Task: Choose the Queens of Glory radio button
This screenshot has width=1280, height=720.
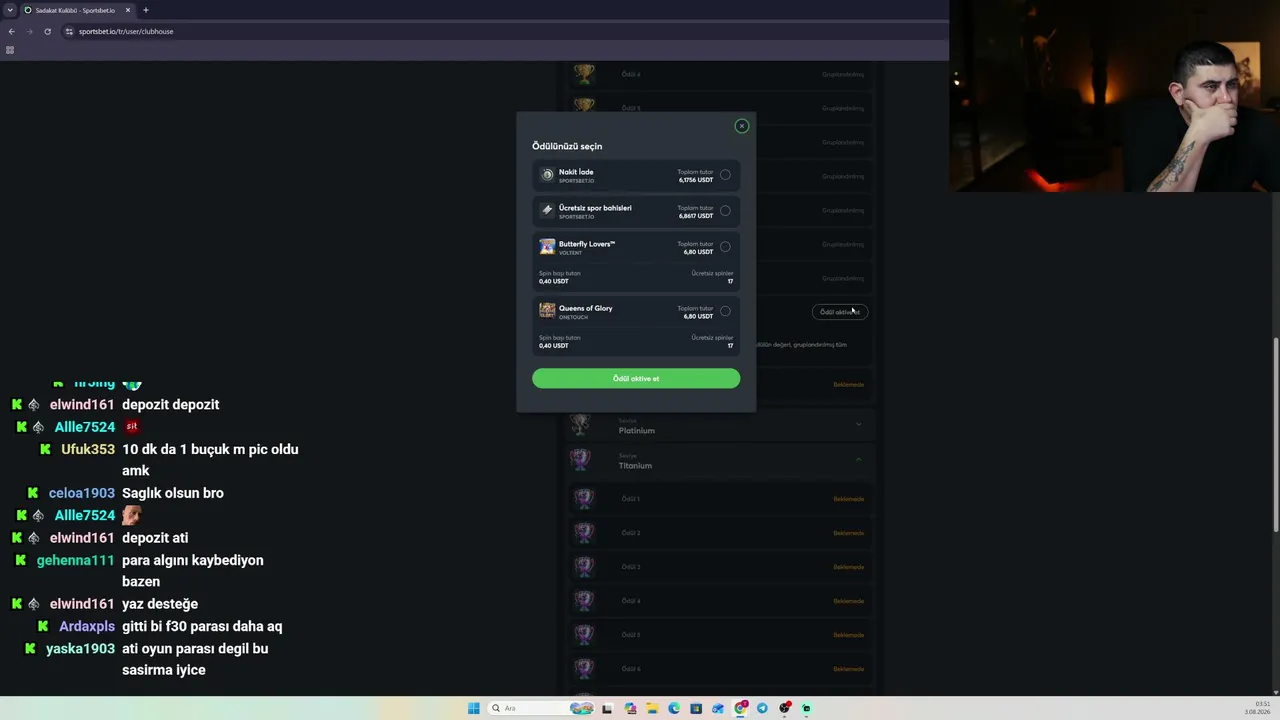Action: point(725,311)
